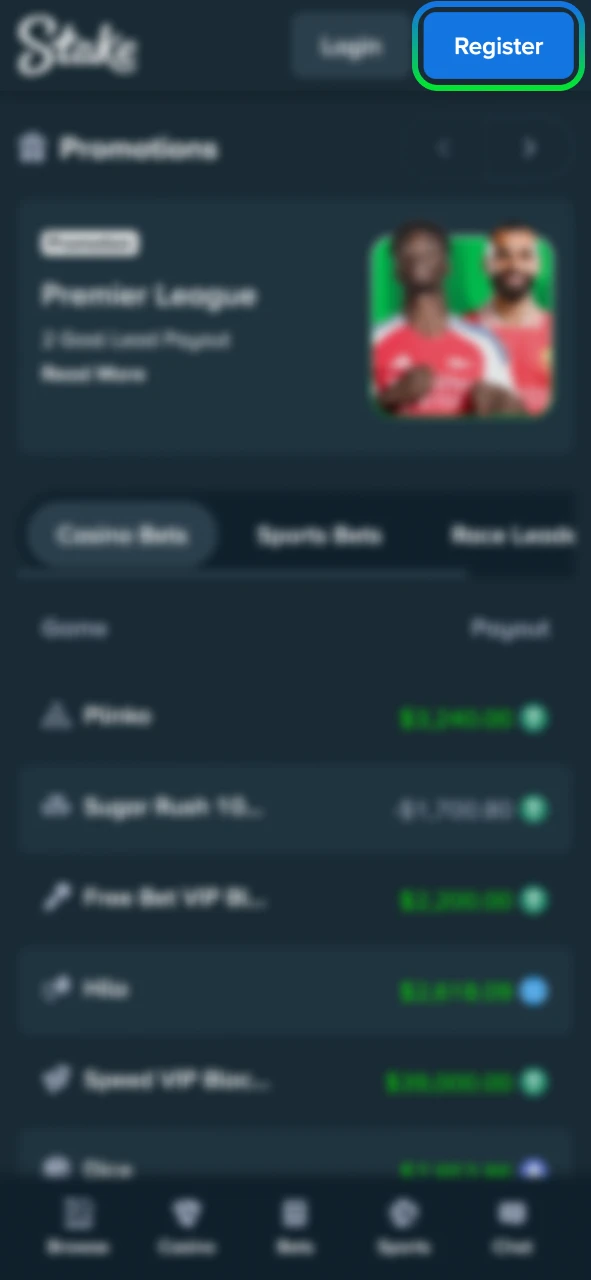Tap the Login button
591x1280 pixels.
(x=350, y=46)
